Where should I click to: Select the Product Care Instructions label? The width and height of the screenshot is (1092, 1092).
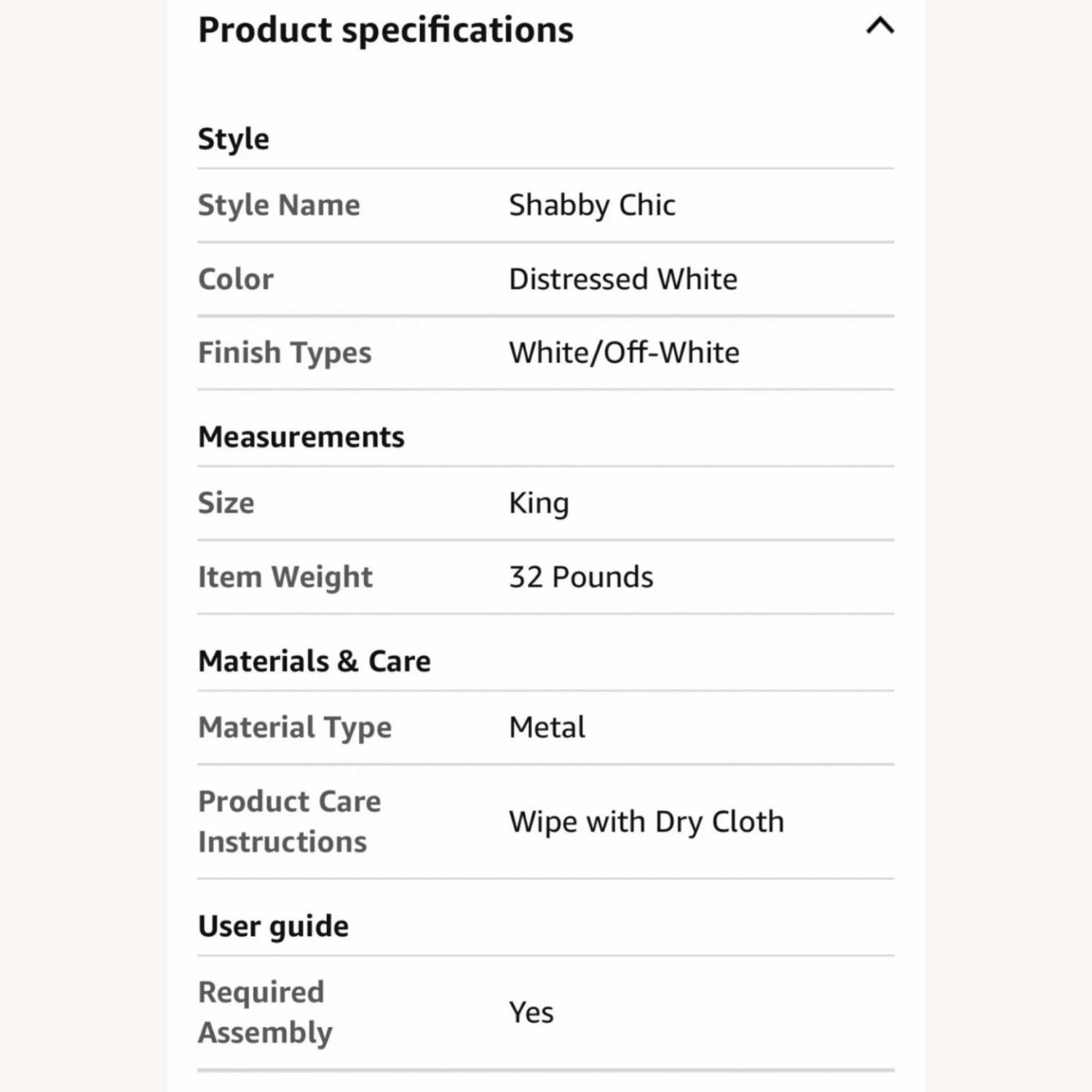[290, 821]
